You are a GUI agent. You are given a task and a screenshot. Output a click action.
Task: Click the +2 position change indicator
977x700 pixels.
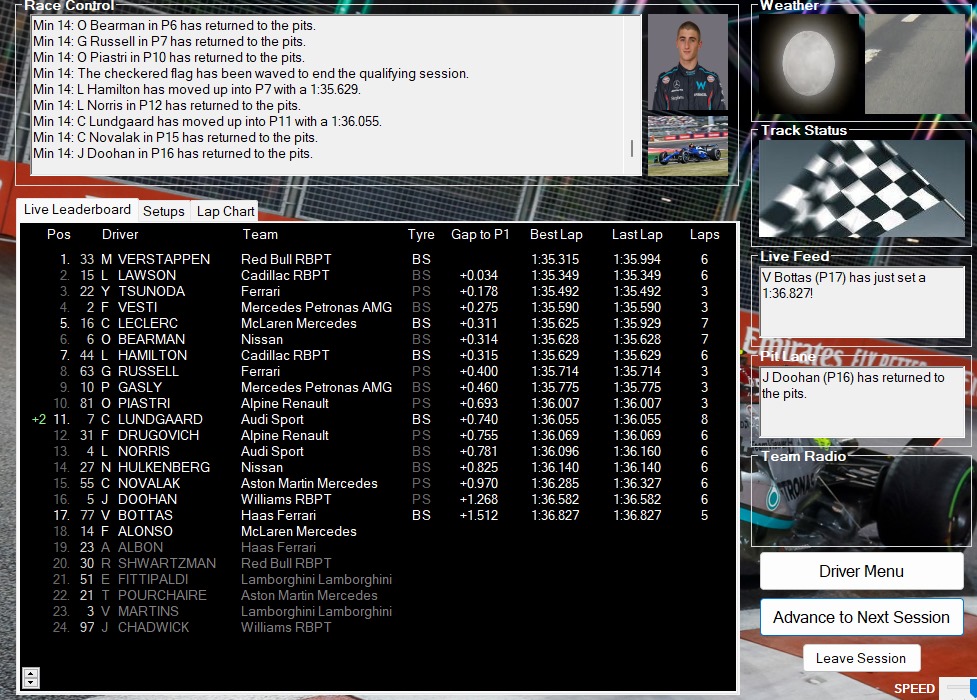pos(39,420)
